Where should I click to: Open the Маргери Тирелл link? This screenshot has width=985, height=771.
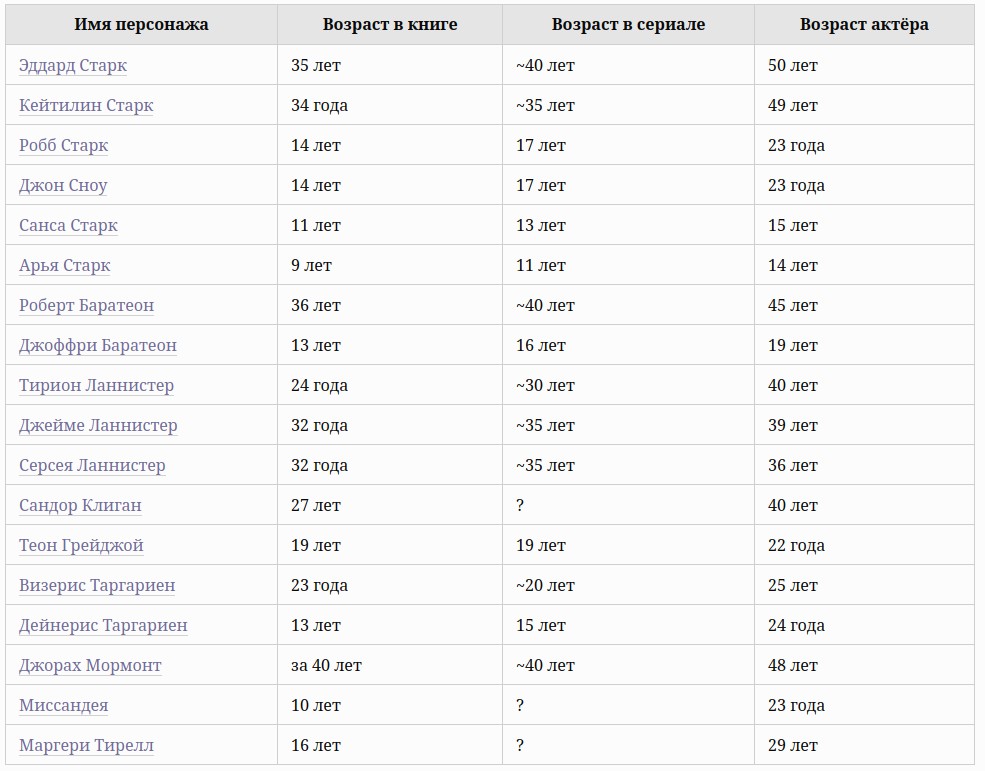(87, 746)
